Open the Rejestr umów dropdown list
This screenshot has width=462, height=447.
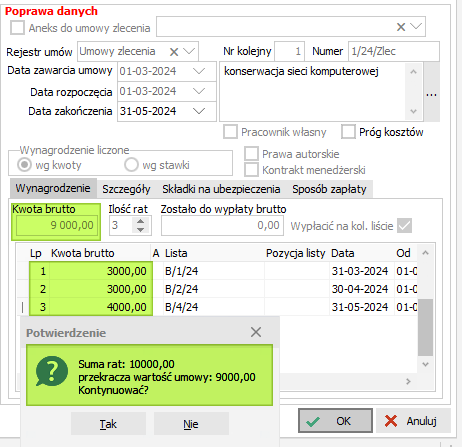189,51
